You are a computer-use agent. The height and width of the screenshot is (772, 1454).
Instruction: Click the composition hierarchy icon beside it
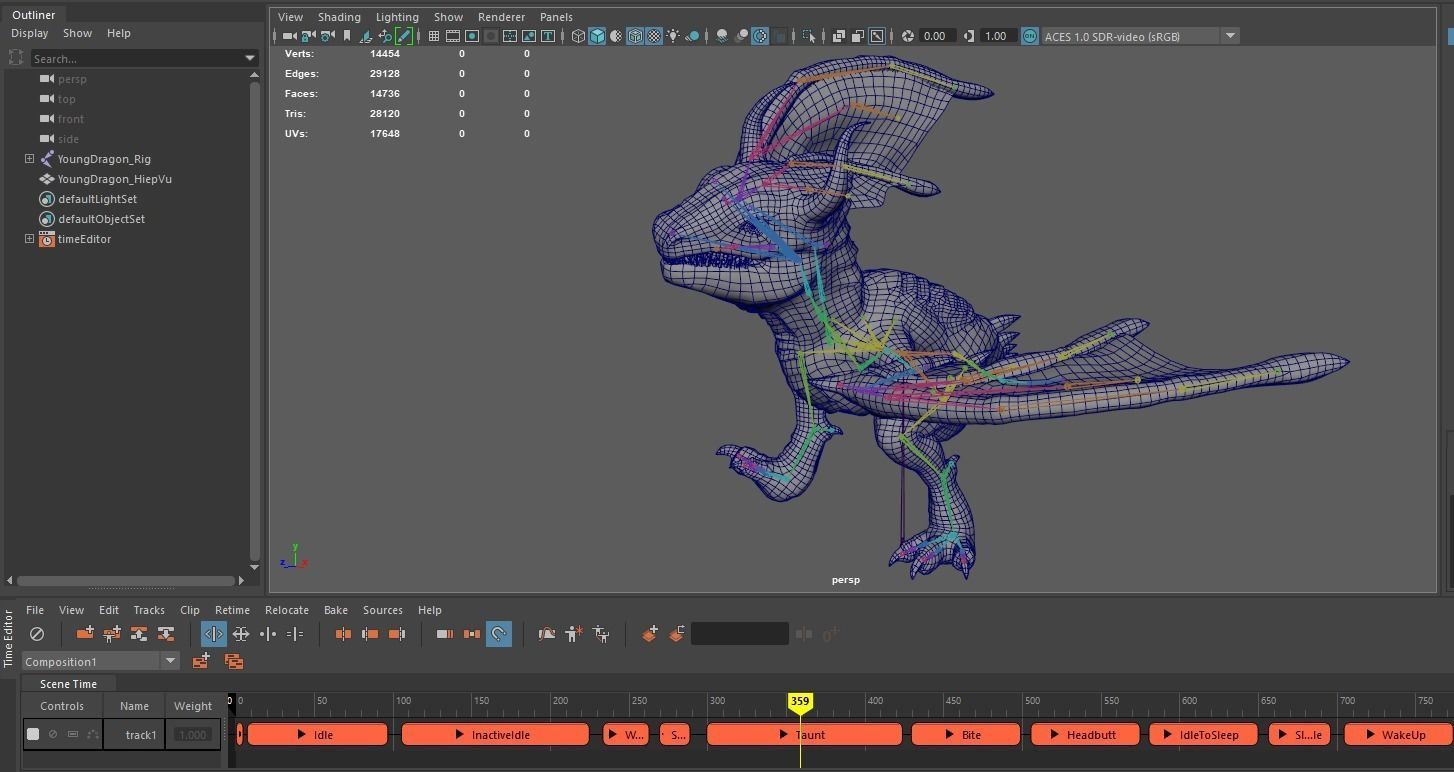pyautogui.click(x=234, y=662)
